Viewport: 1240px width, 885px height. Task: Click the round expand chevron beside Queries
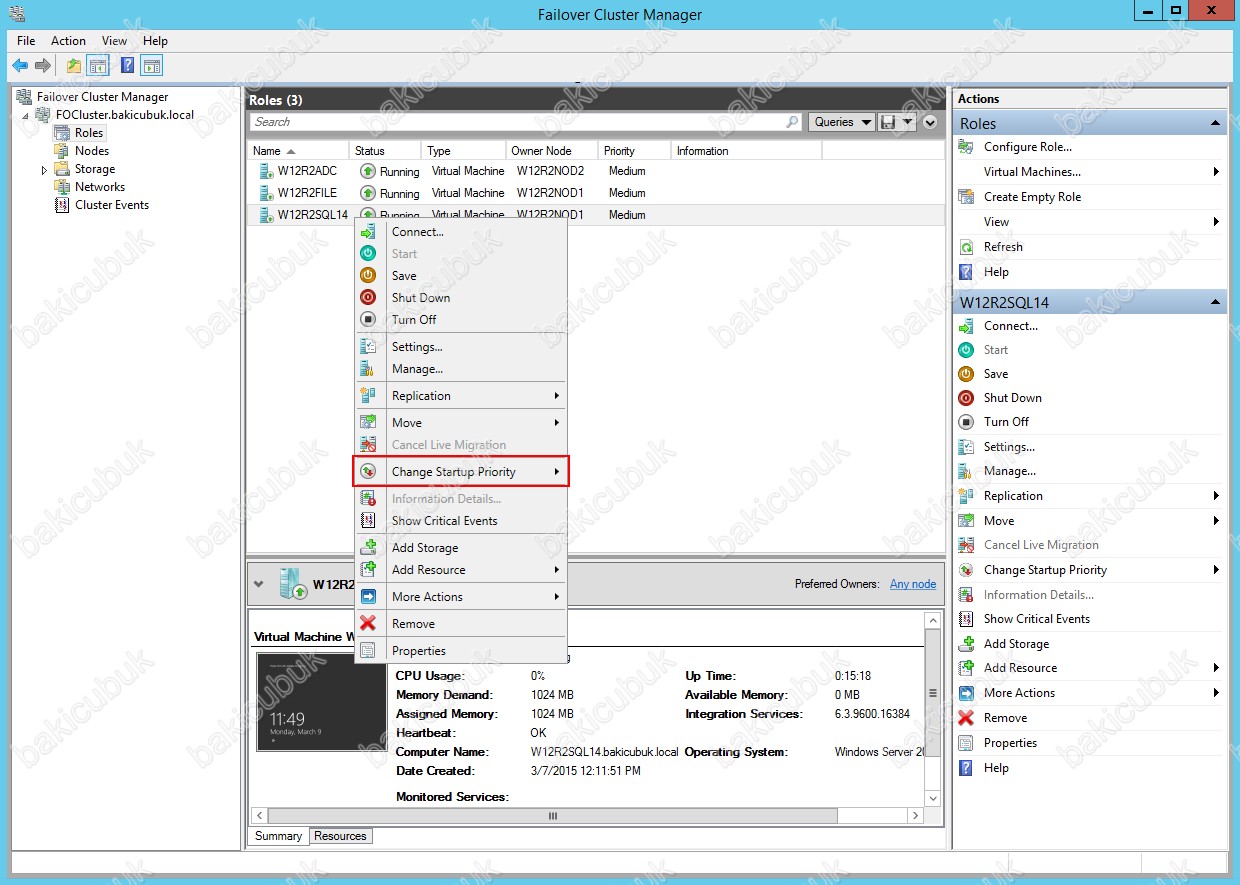point(931,122)
